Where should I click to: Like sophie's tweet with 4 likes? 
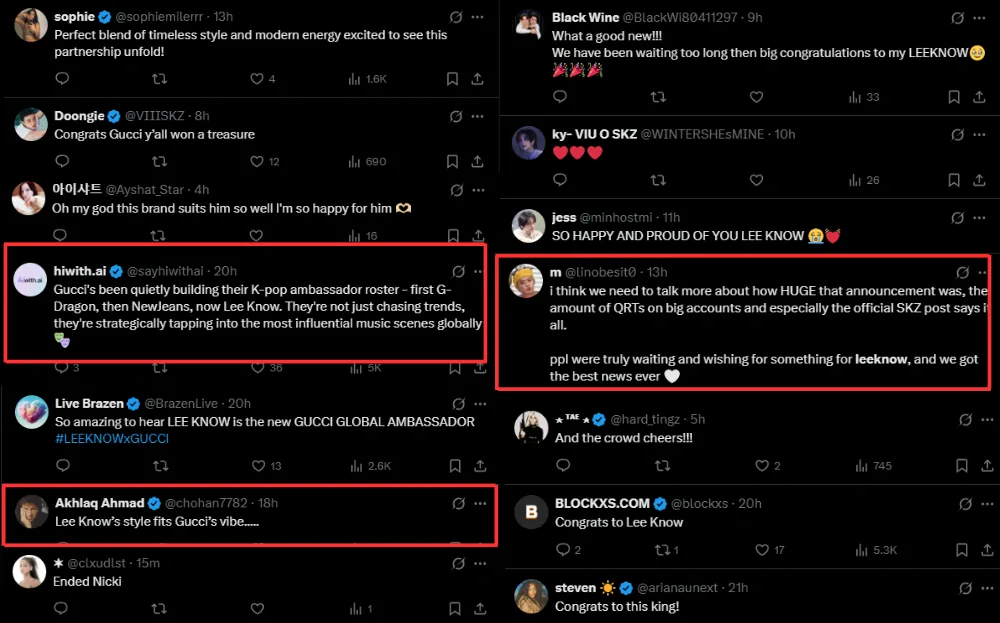tap(256, 79)
